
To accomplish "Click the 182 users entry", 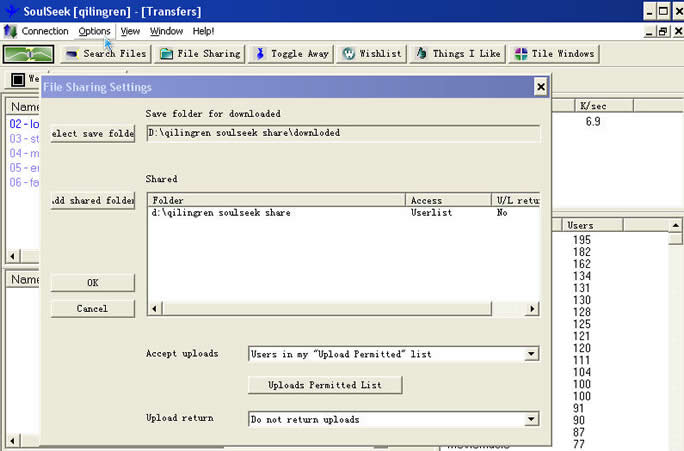I will pos(582,252).
